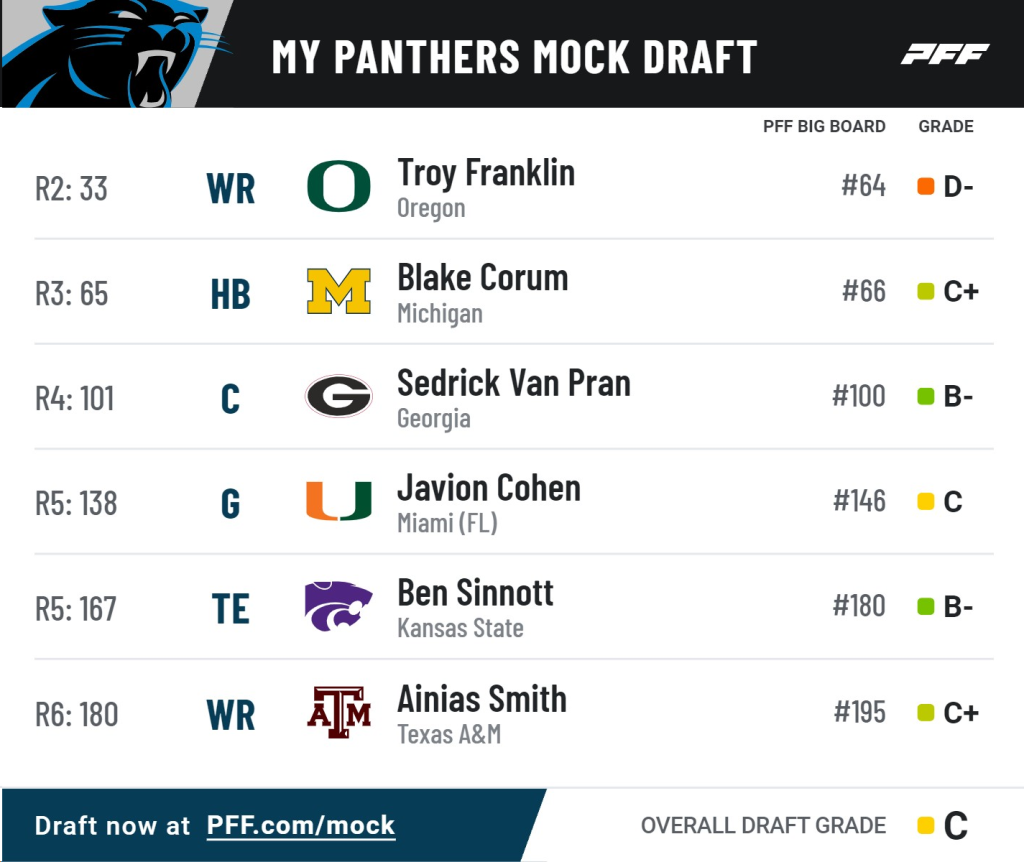
Task: Click the green B- swatch for Ben Sinnott
Action: [x=925, y=606]
